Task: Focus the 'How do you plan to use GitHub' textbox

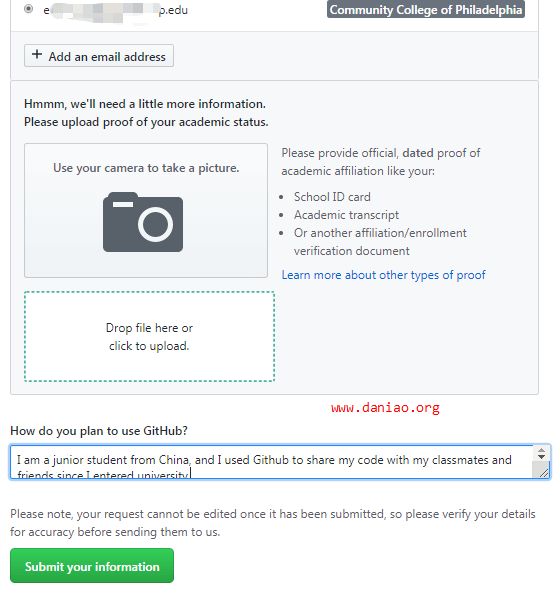Action: click(x=271, y=462)
